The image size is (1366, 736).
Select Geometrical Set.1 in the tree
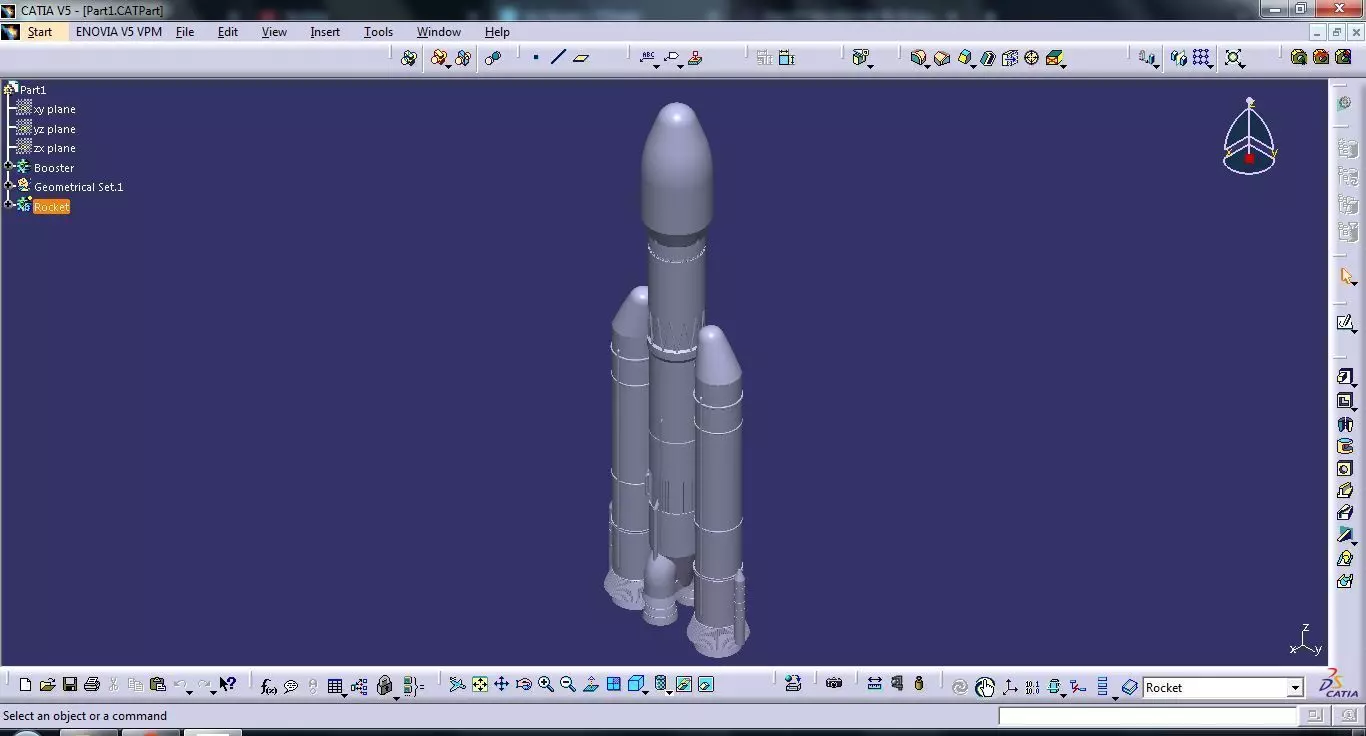[79, 187]
